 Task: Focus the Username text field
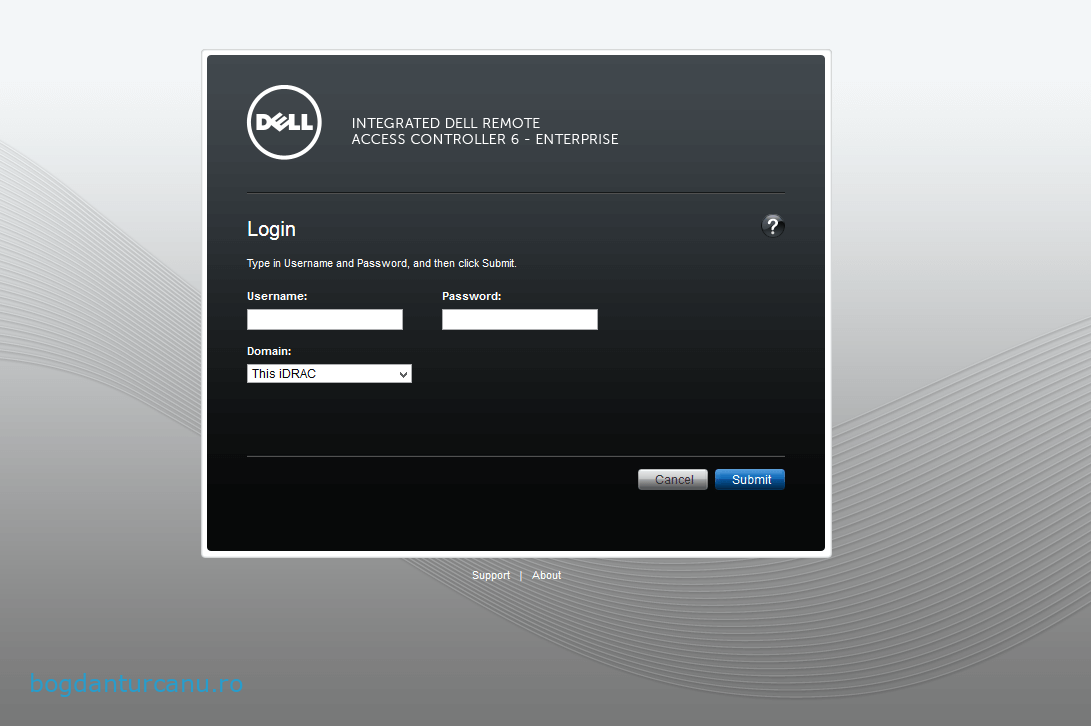tap(325, 320)
